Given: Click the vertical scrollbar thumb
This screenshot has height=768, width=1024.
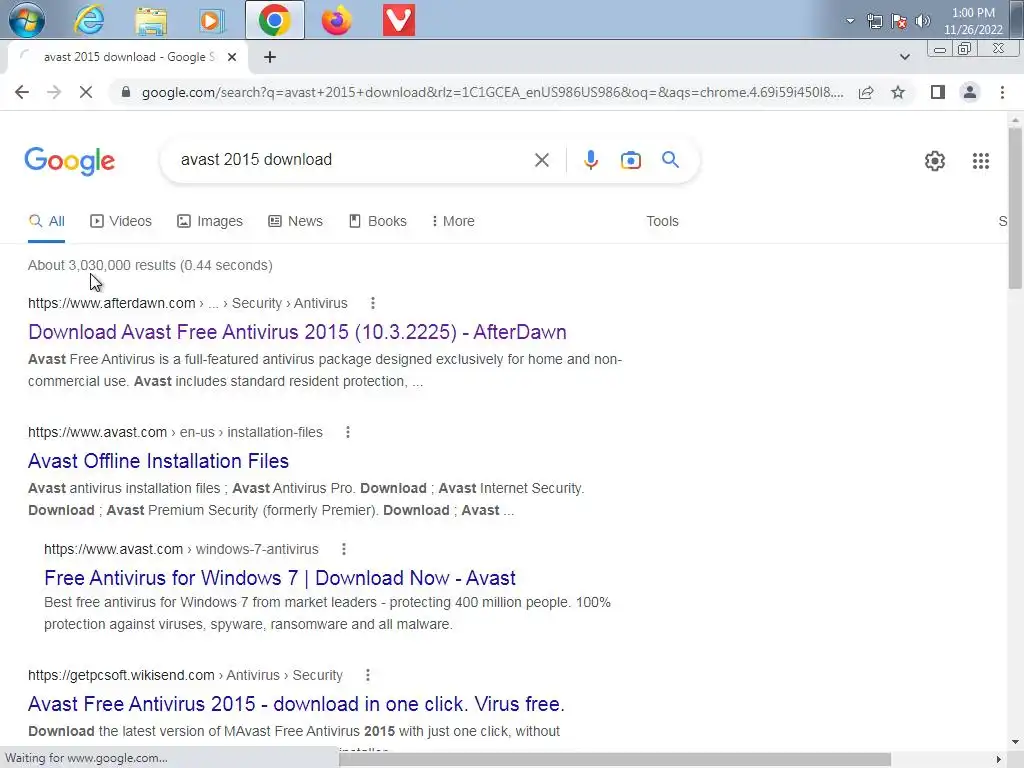Looking at the screenshot, I should [x=1015, y=208].
